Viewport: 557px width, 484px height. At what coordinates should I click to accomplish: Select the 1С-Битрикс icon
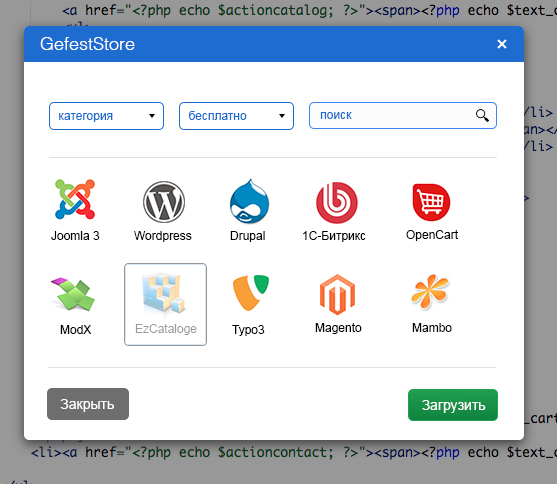[x=336, y=202]
